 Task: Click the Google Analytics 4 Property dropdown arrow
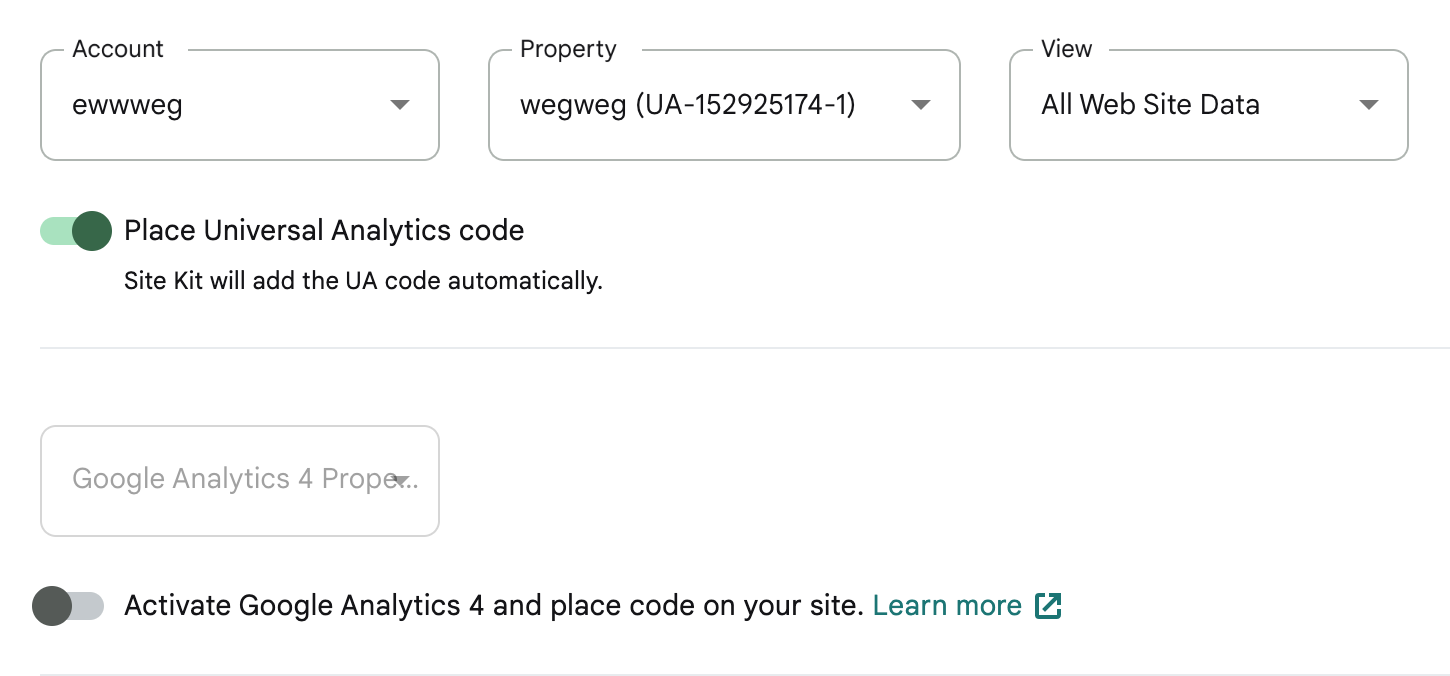pos(403,480)
